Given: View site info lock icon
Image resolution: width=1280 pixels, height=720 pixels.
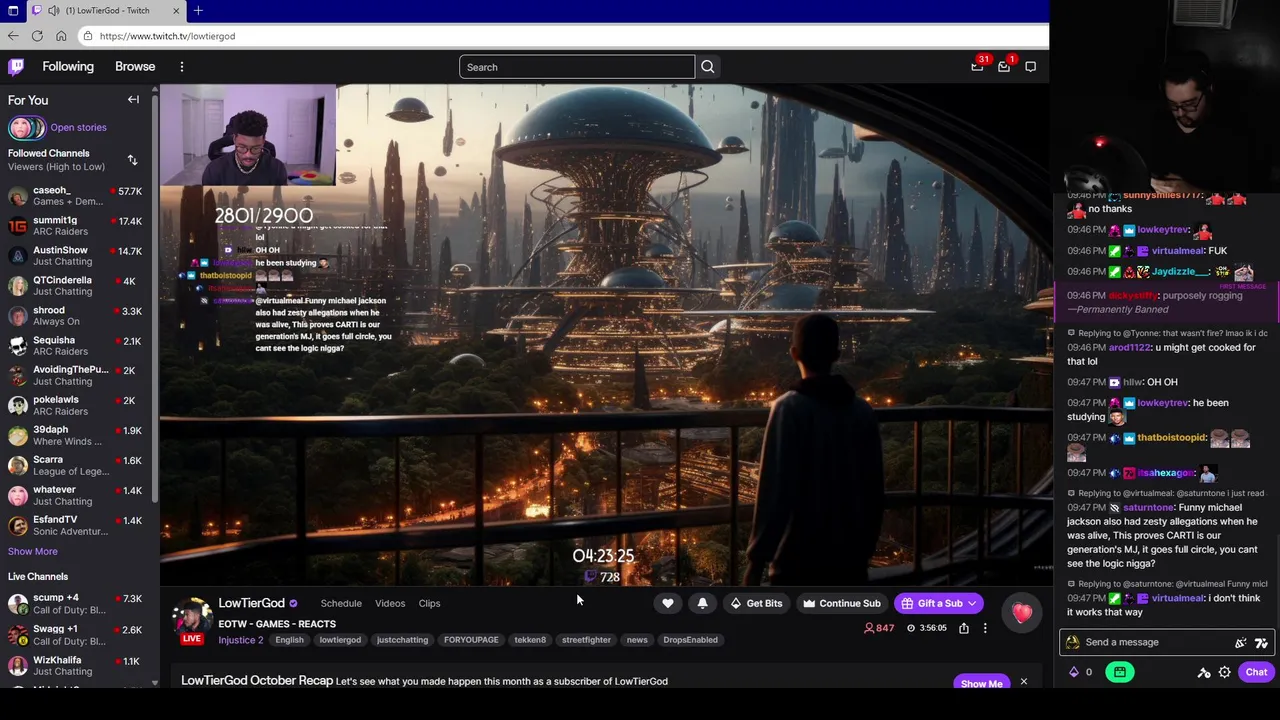Looking at the screenshot, I should tap(88, 36).
